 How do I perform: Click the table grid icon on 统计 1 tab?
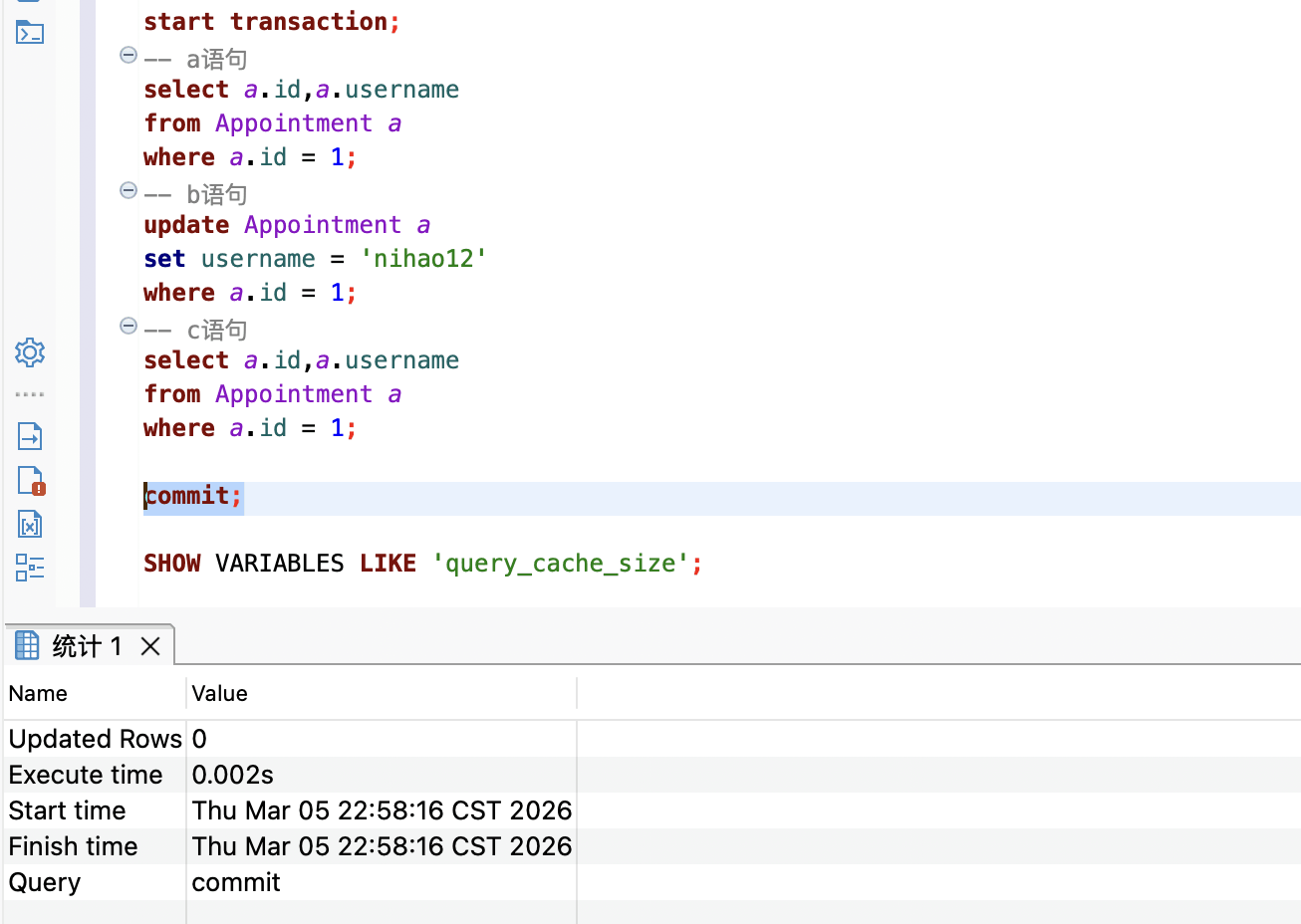(27, 645)
